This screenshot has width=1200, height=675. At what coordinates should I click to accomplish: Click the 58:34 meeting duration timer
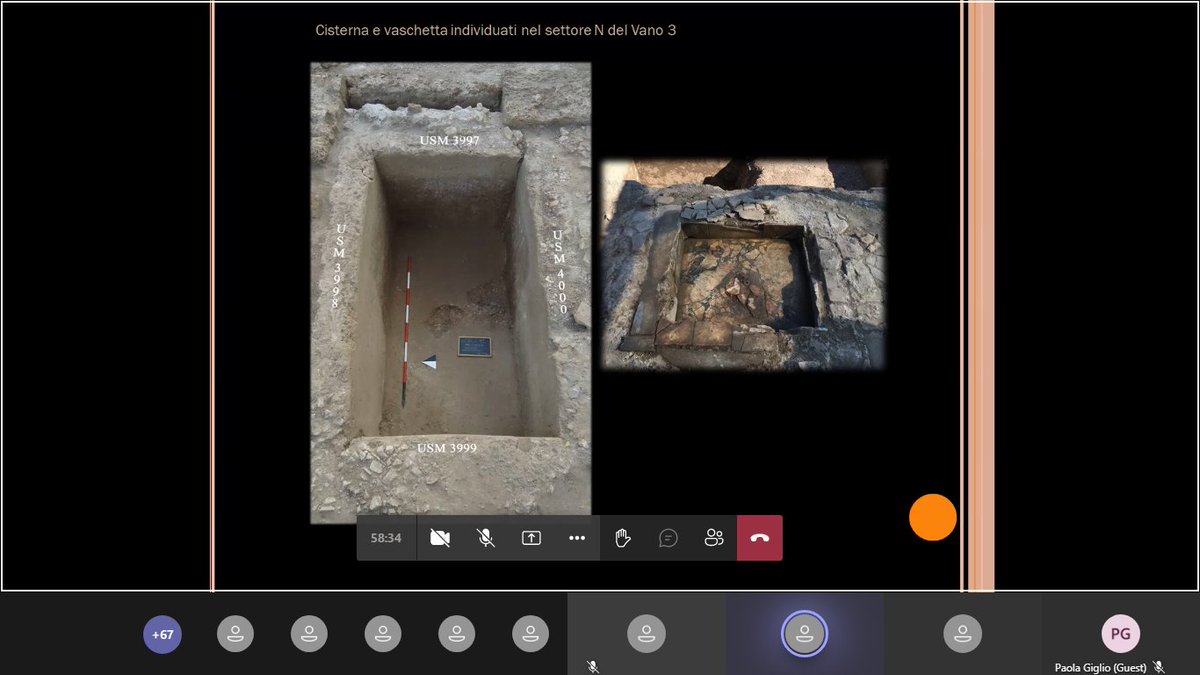[386, 538]
